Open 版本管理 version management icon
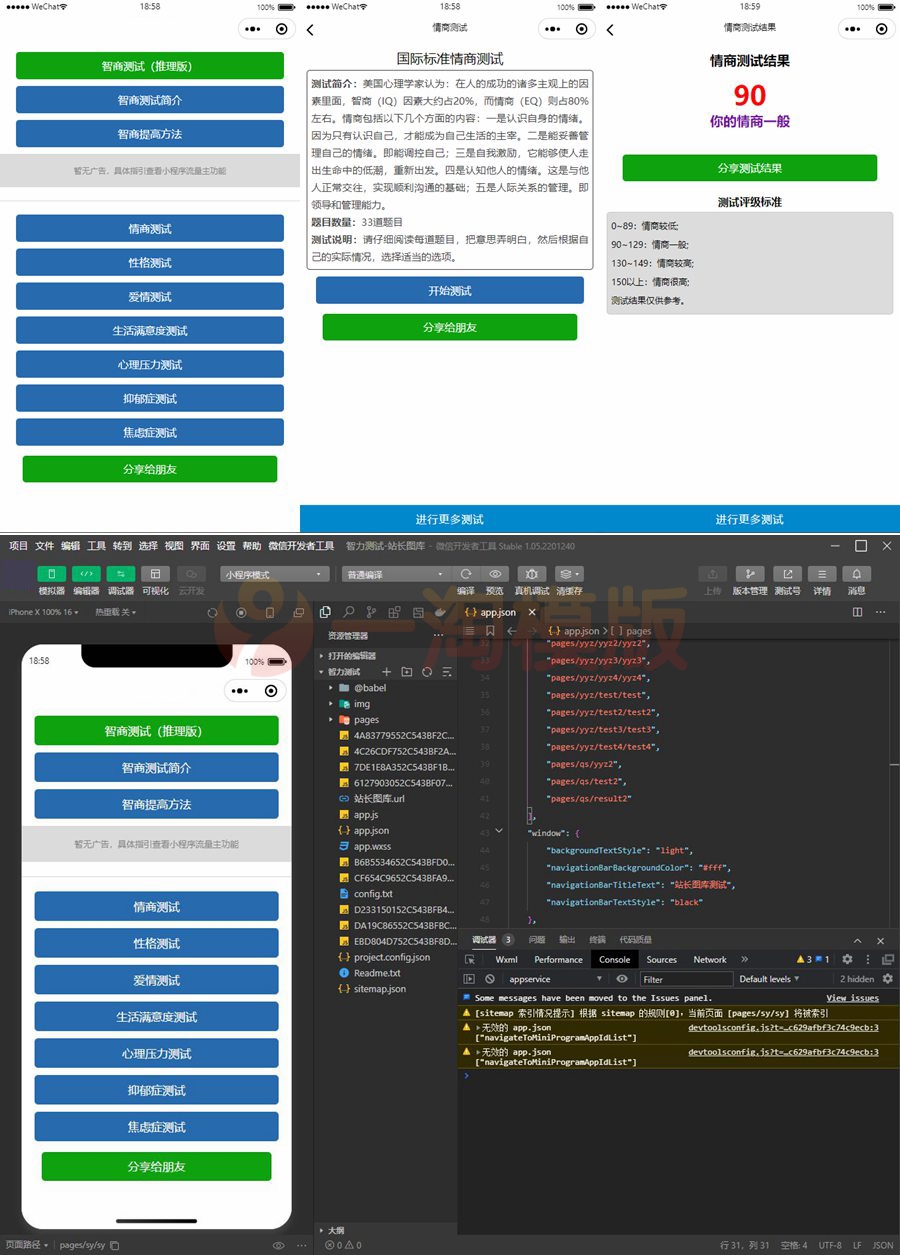The image size is (900, 1255). pyautogui.click(x=750, y=574)
